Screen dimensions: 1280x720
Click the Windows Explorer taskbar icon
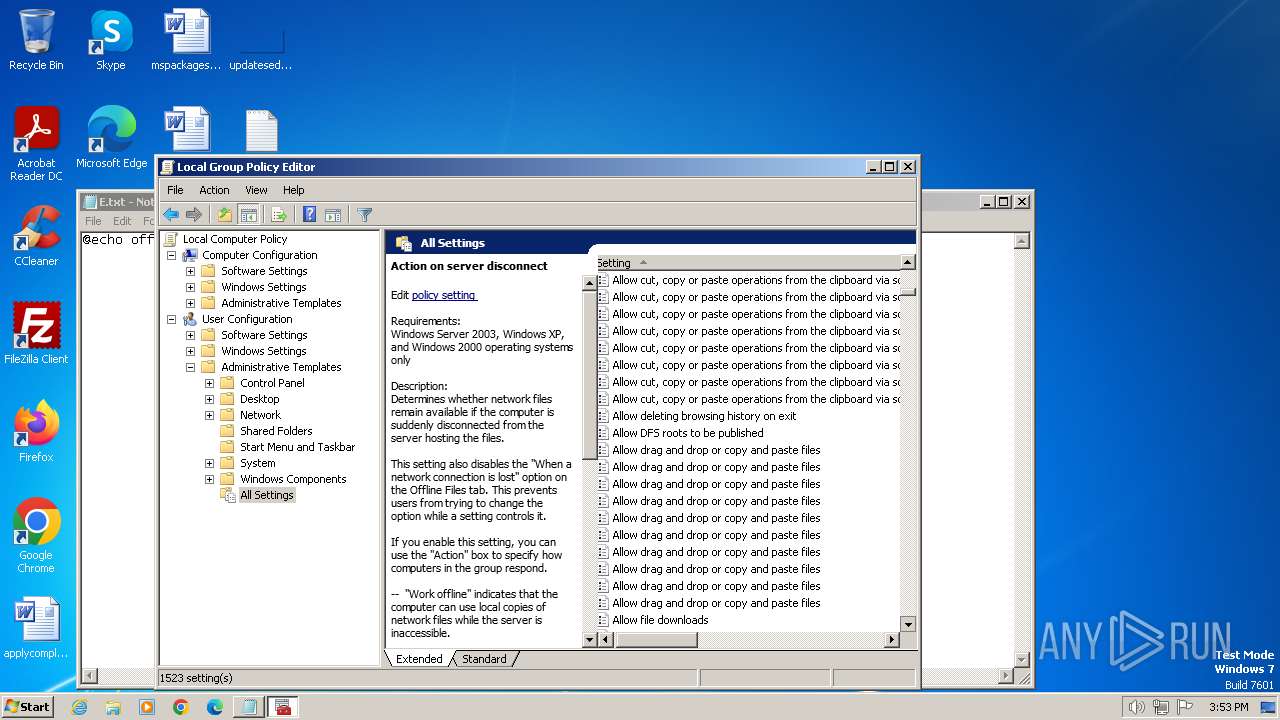point(113,707)
